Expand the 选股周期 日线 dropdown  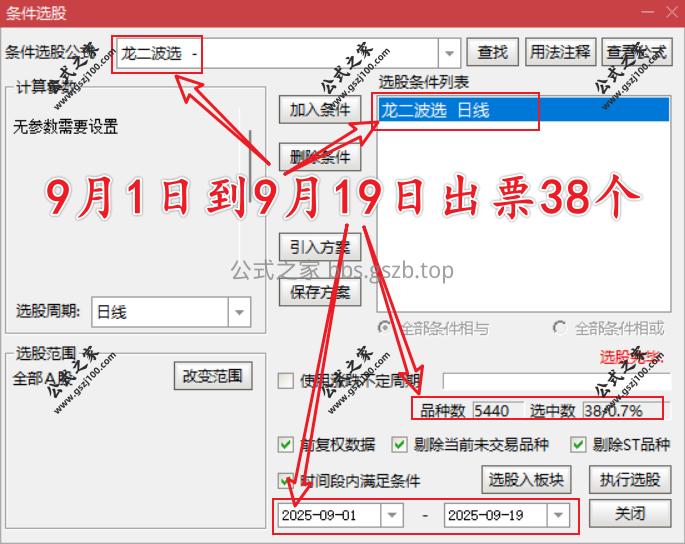pos(239,312)
